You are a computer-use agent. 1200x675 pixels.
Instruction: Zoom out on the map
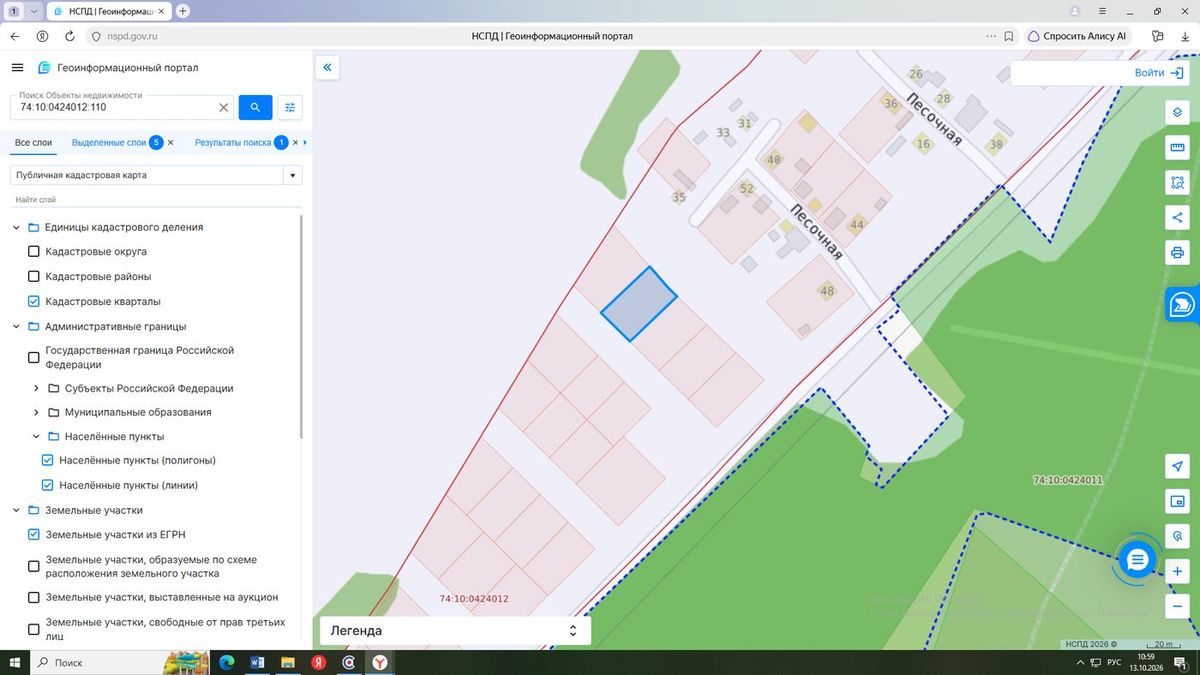click(x=1177, y=606)
